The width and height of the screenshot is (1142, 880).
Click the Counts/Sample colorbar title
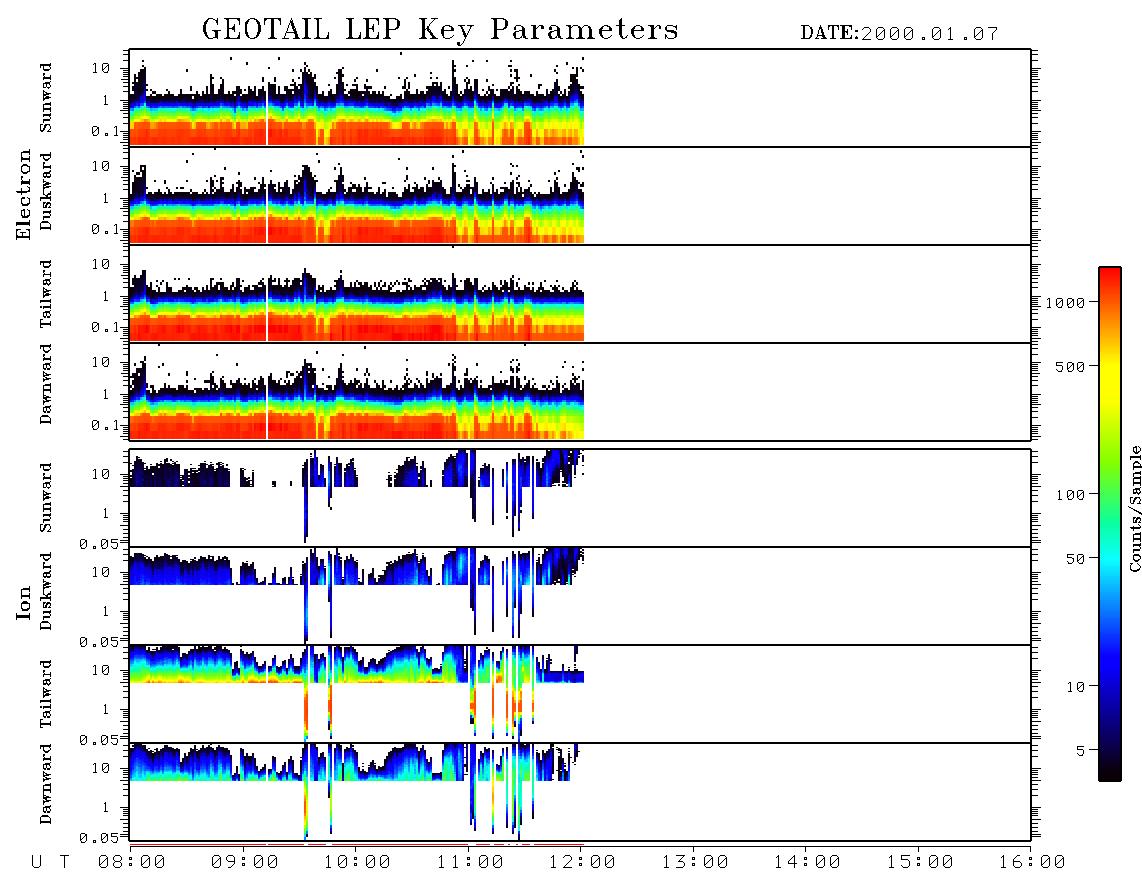pyautogui.click(x=1135, y=508)
